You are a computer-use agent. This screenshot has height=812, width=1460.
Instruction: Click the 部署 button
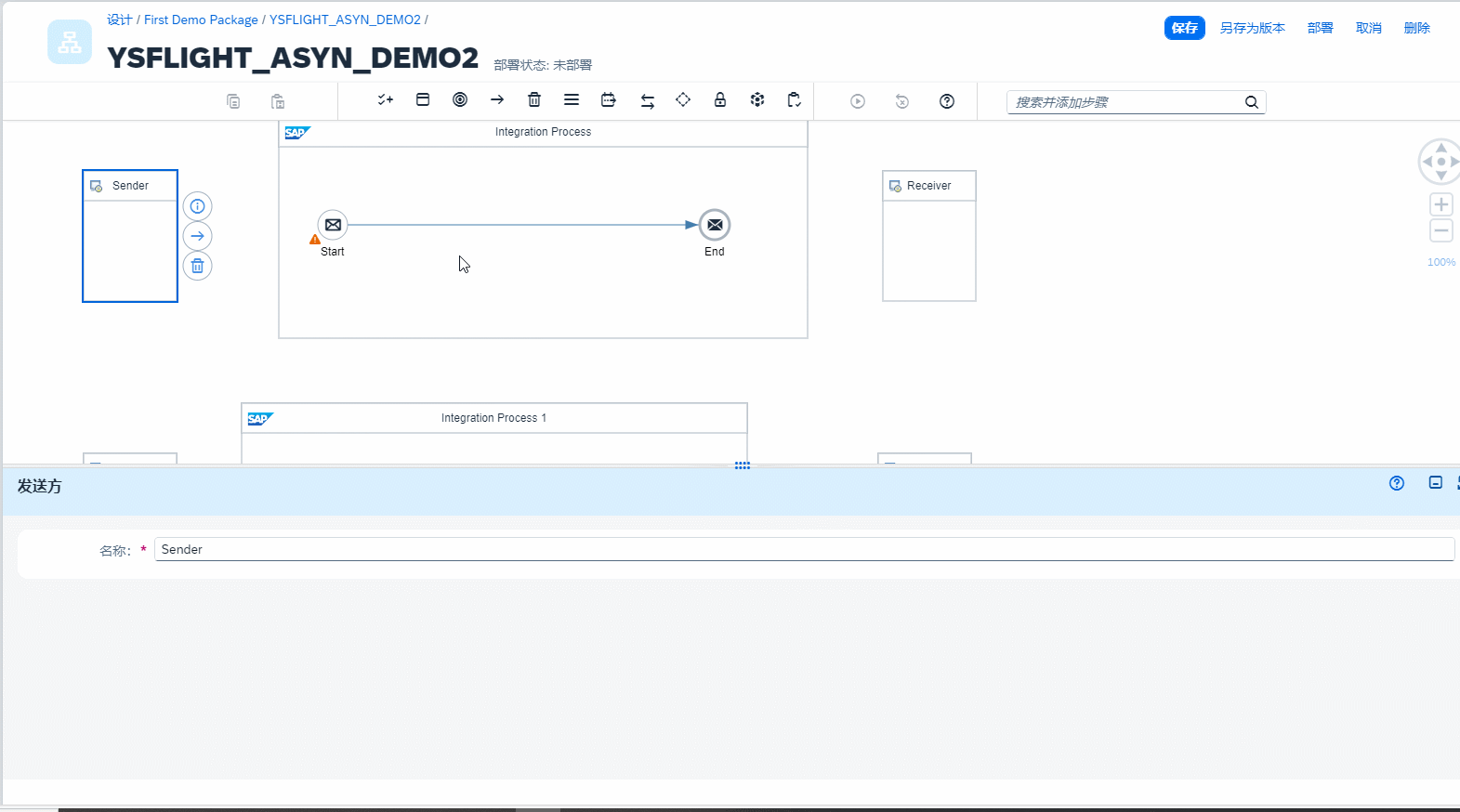point(1320,28)
